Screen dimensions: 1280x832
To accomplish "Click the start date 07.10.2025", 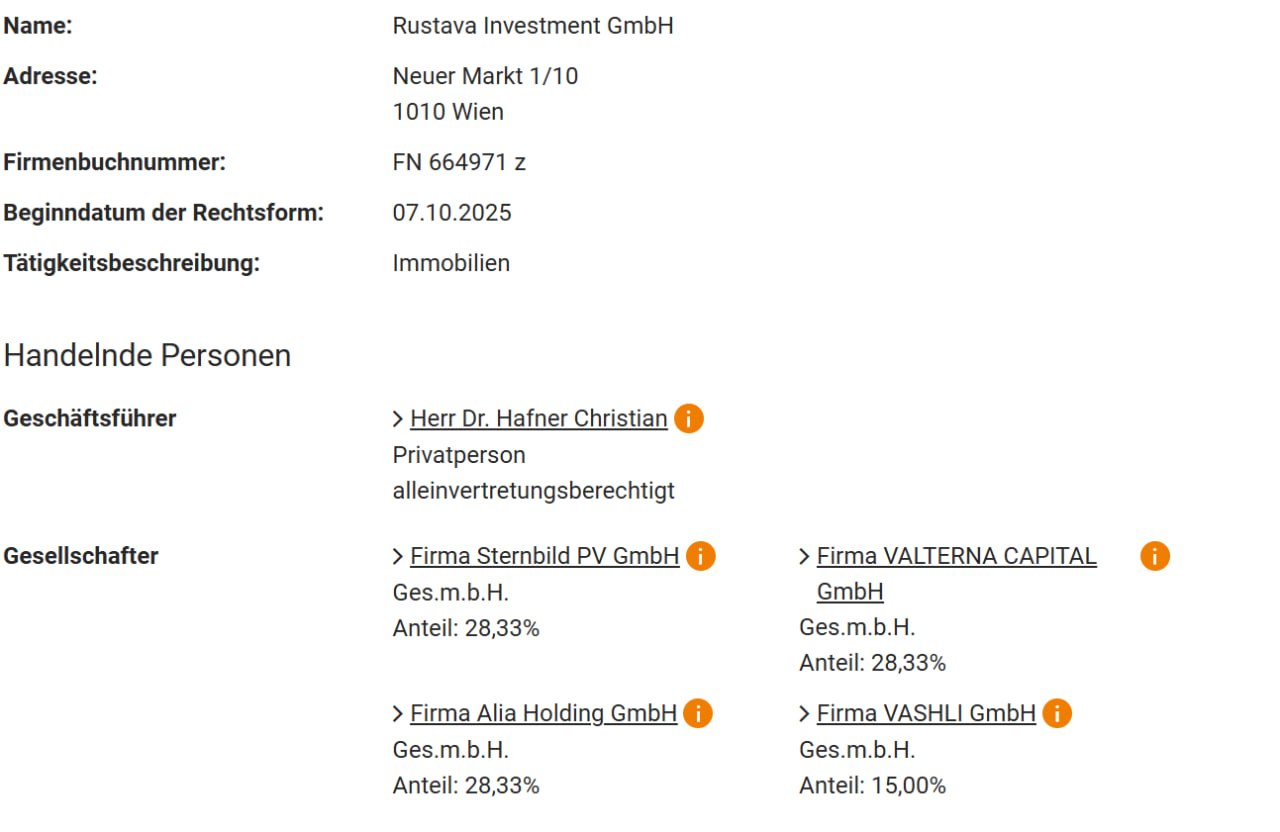I will 452,213.
